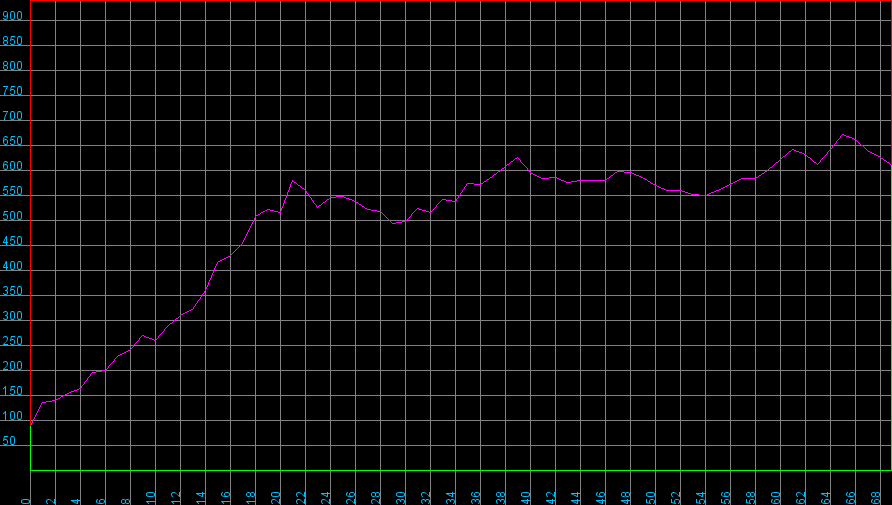Click the horizontal axis label 20
The width and height of the screenshot is (892, 505).
coord(276,498)
